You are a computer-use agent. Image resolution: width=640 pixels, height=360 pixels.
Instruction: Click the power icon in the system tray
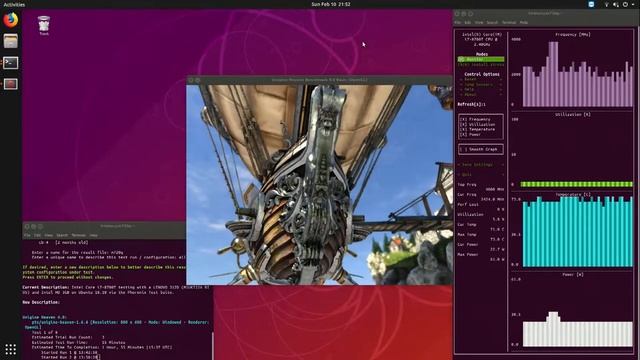[625, 4]
